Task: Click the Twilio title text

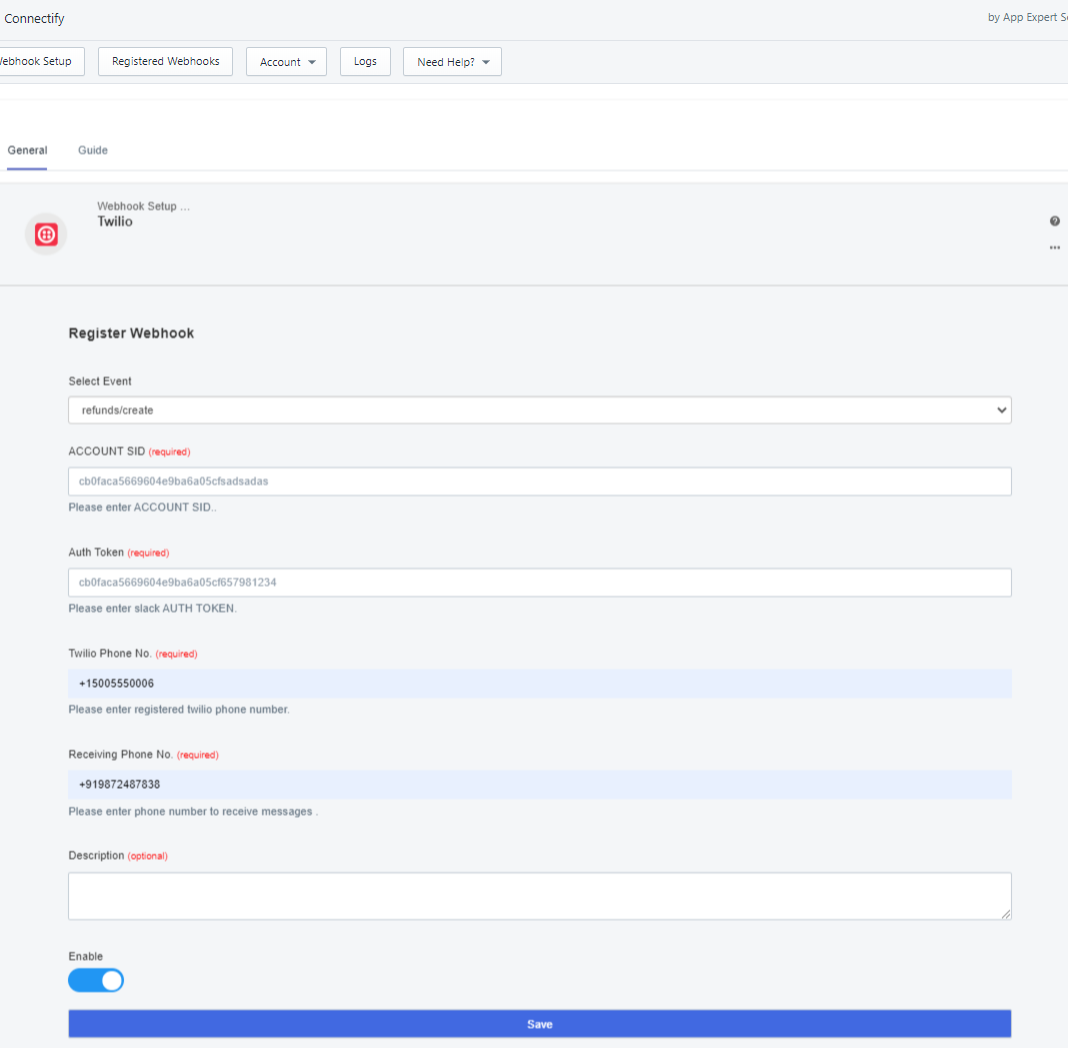Action: click(115, 221)
